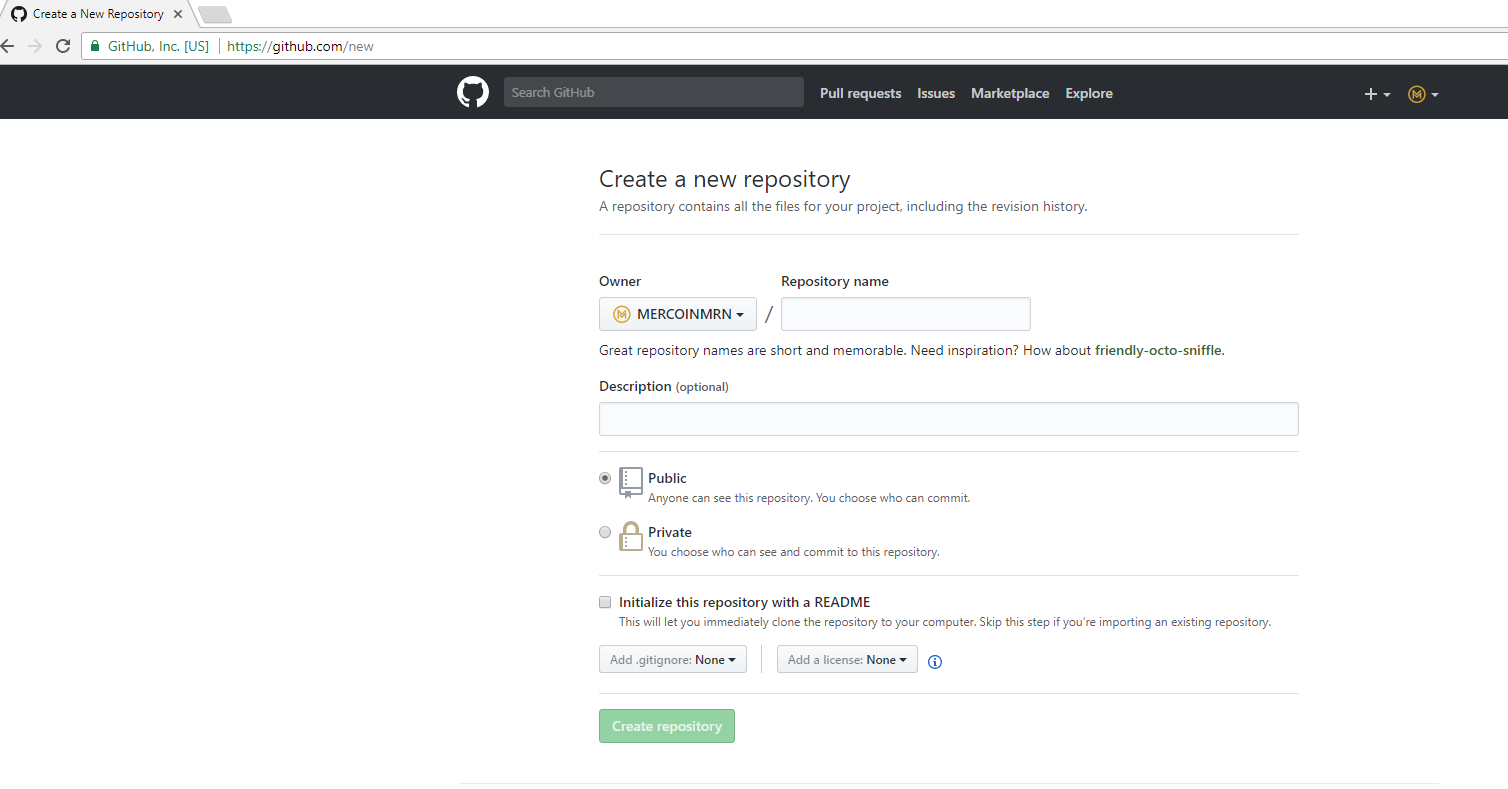Go to Issues in header
1508x789 pixels.
click(x=936, y=93)
